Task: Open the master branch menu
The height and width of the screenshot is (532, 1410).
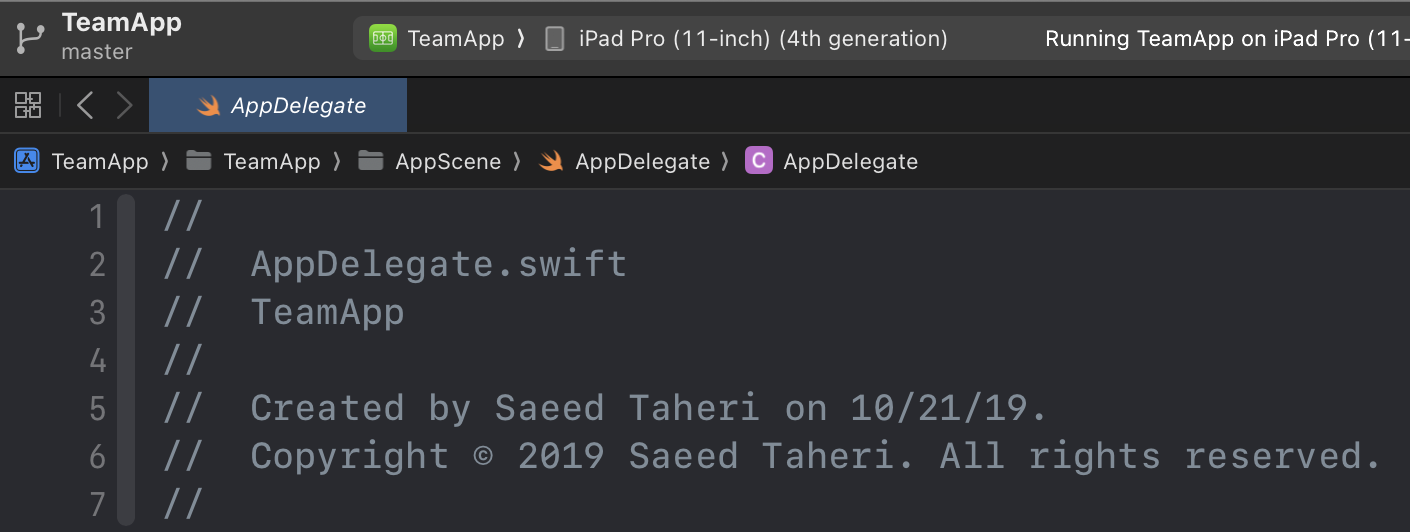Action: 97,52
